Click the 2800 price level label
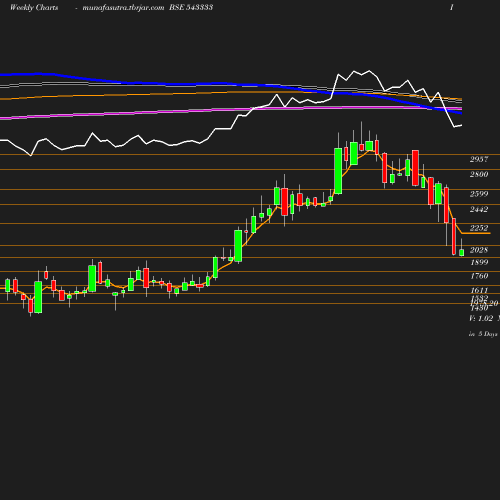 point(479,174)
